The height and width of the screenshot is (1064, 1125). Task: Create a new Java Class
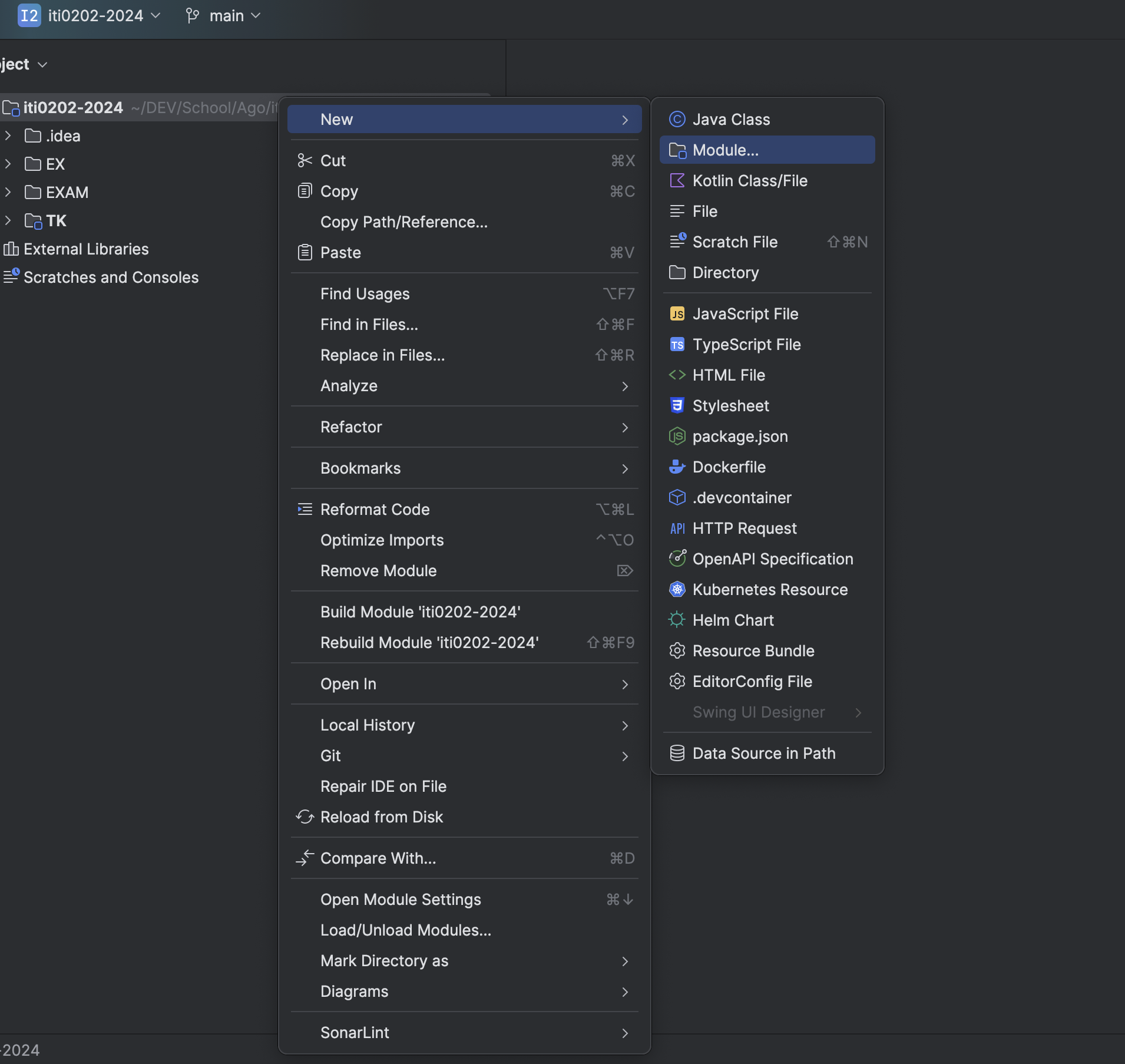pyautogui.click(x=731, y=119)
